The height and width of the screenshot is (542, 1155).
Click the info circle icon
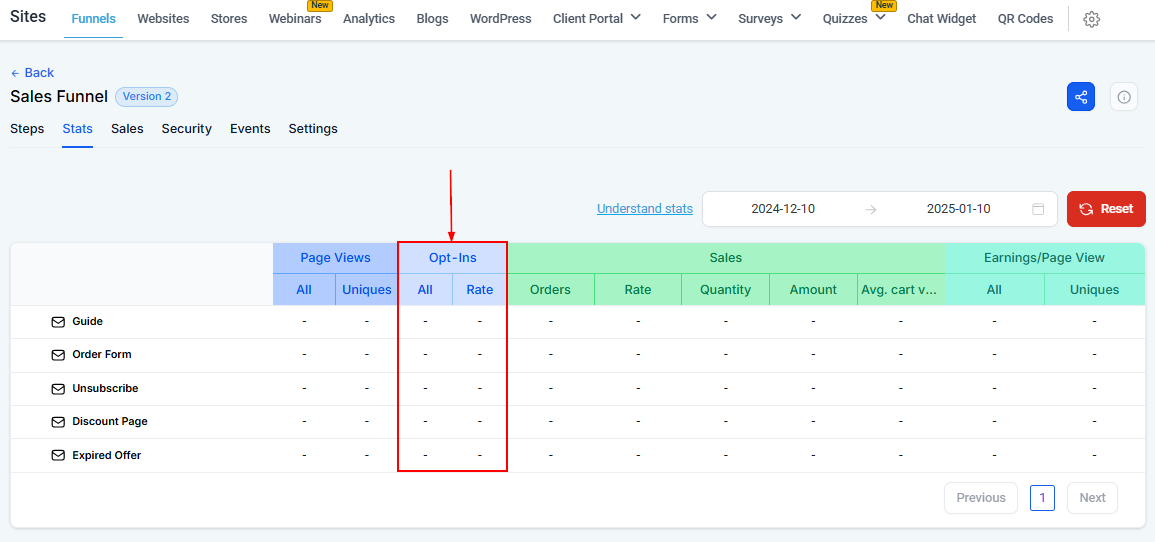1123,96
